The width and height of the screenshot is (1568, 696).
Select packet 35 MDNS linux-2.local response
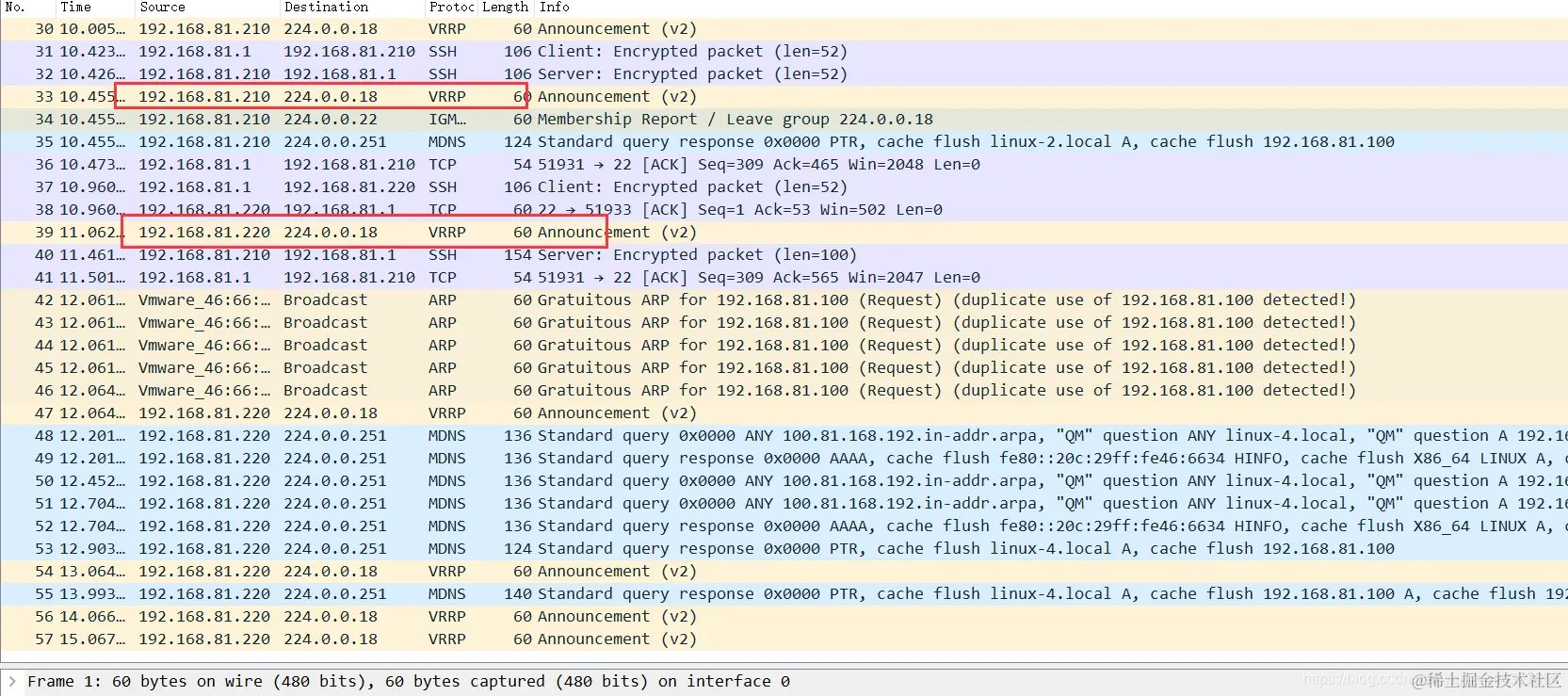(784, 142)
